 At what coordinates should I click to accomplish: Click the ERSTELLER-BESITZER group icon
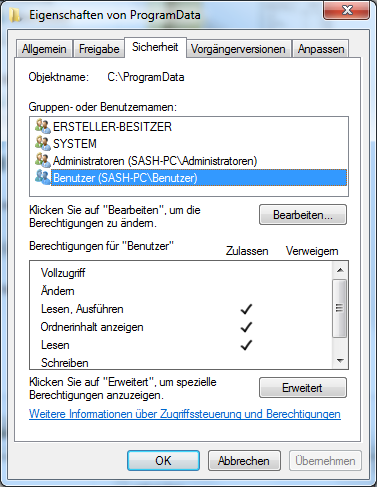click(x=43, y=127)
